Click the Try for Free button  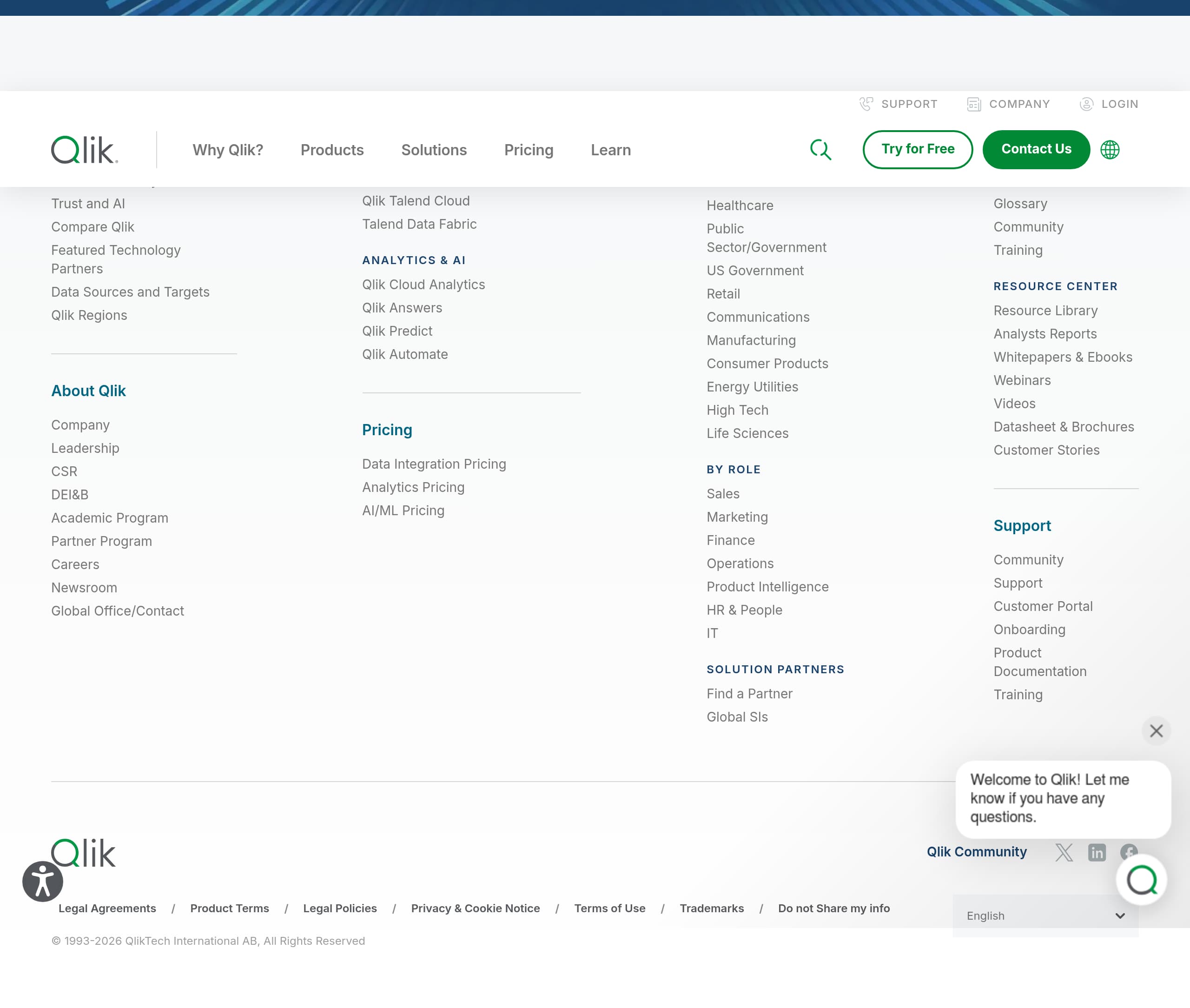(x=918, y=149)
